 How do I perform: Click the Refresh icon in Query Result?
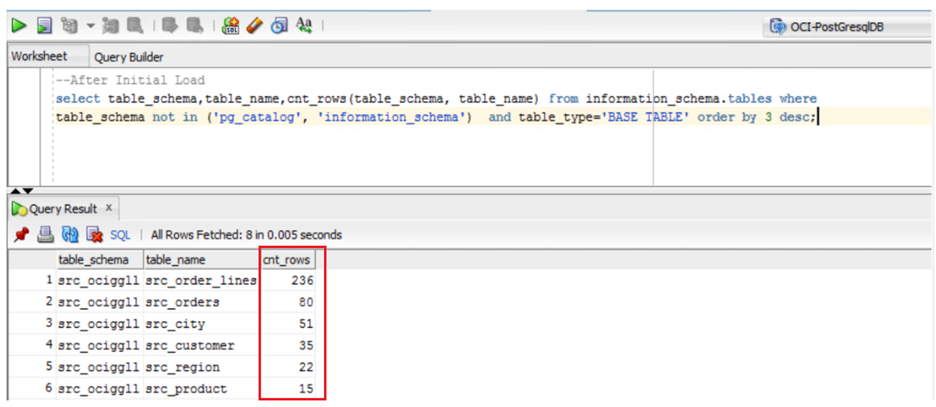click(x=70, y=235)
